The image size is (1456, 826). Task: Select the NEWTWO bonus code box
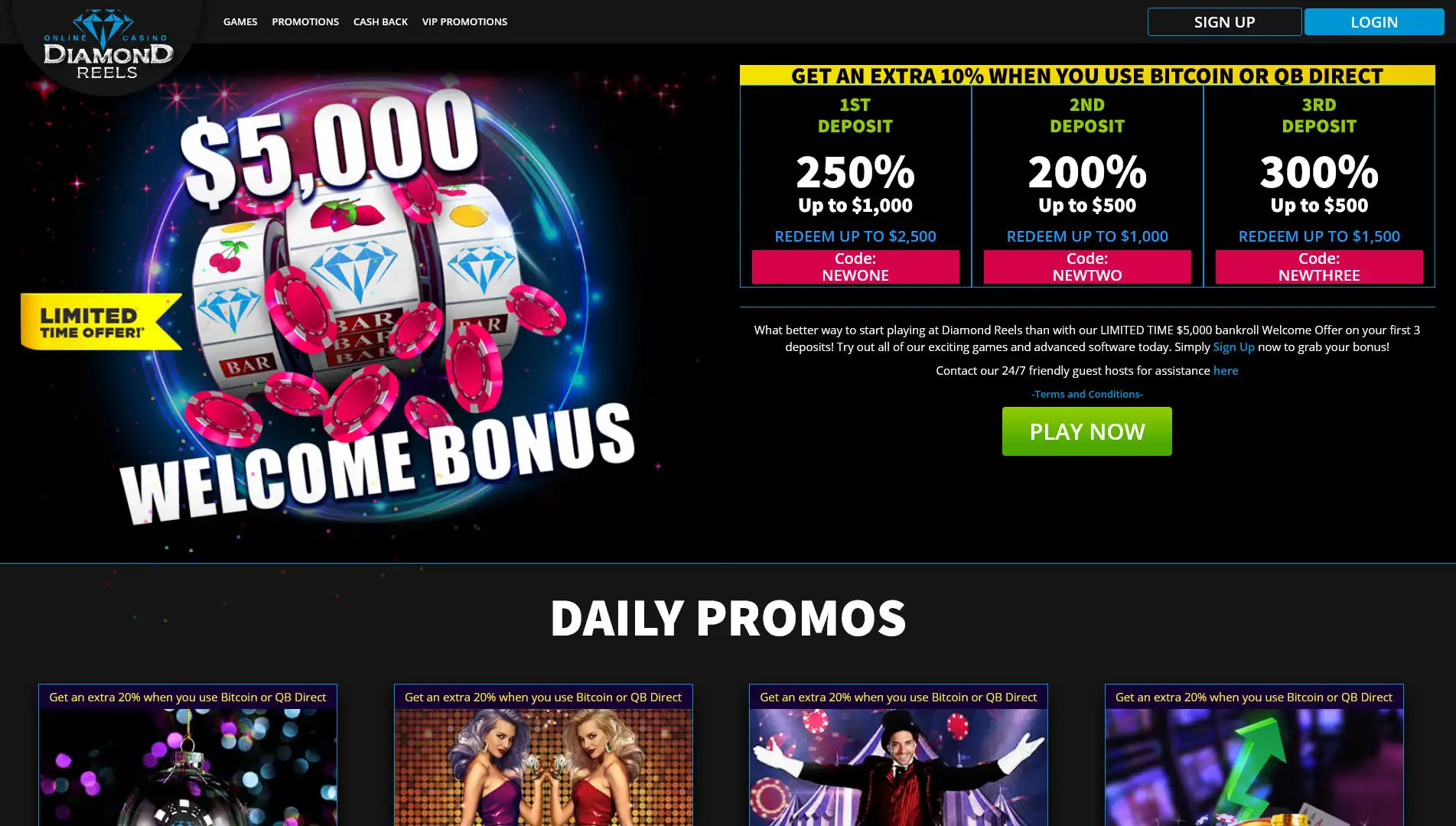point(1087,267)
